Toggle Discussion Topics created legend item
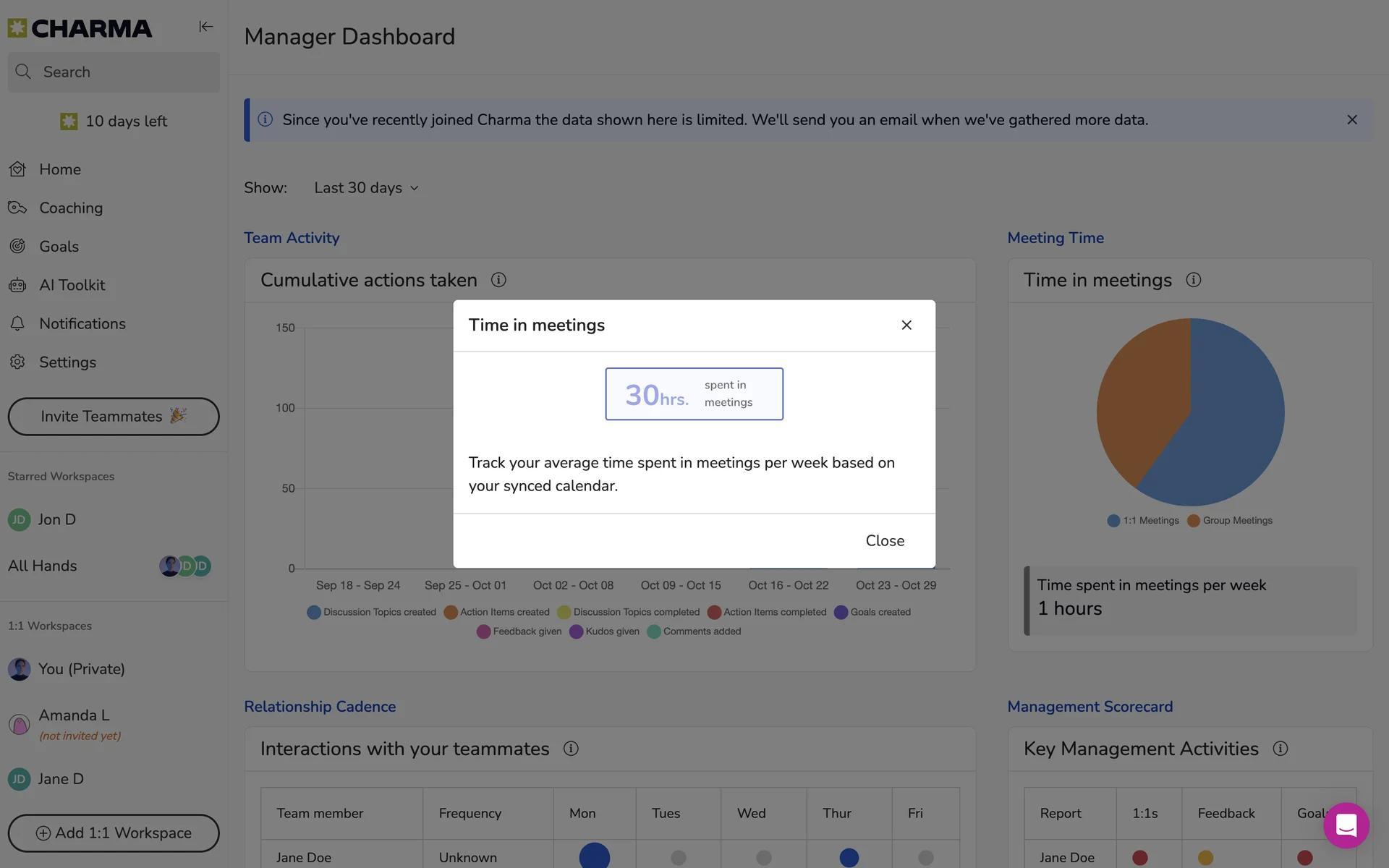This screenshot has height=868, width=1389. coord(372,612)
